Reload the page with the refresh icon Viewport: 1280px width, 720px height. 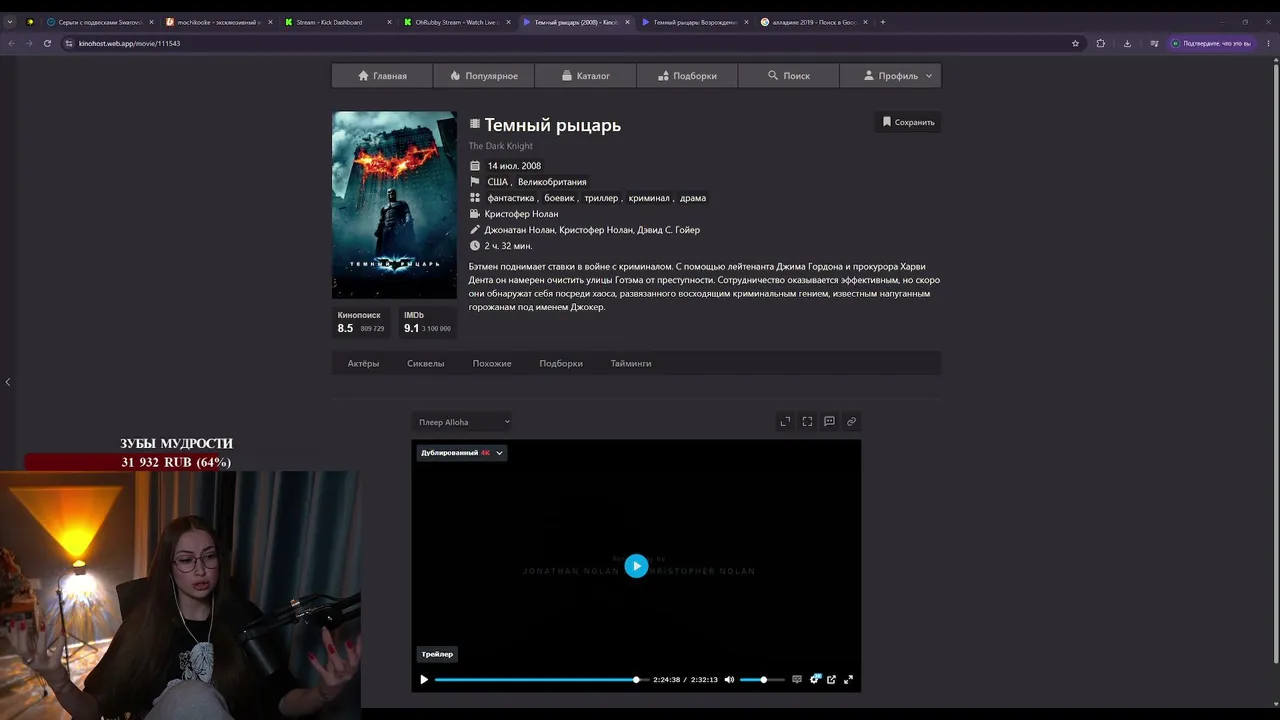47,43
